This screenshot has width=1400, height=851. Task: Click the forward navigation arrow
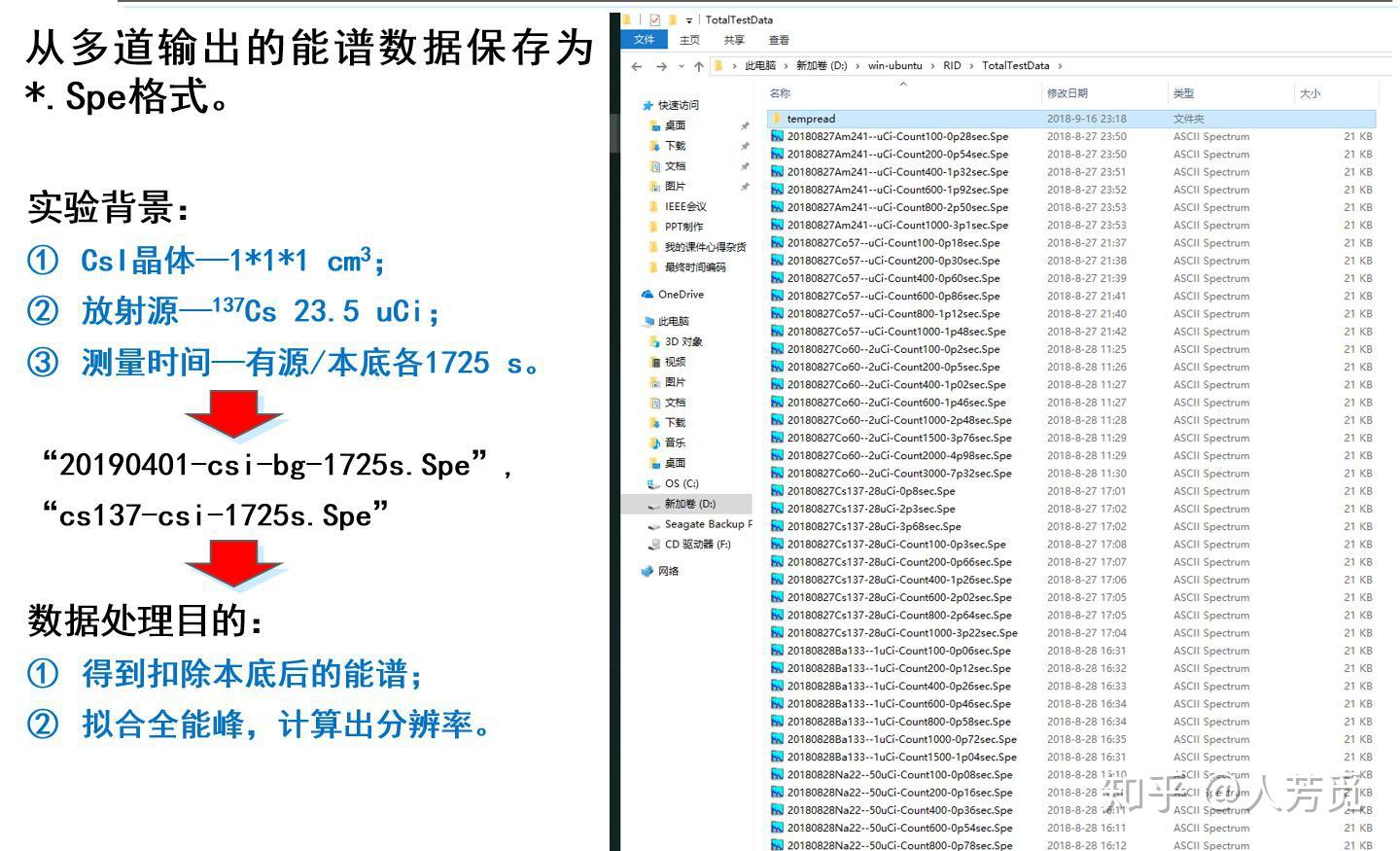tap(661, 65)
